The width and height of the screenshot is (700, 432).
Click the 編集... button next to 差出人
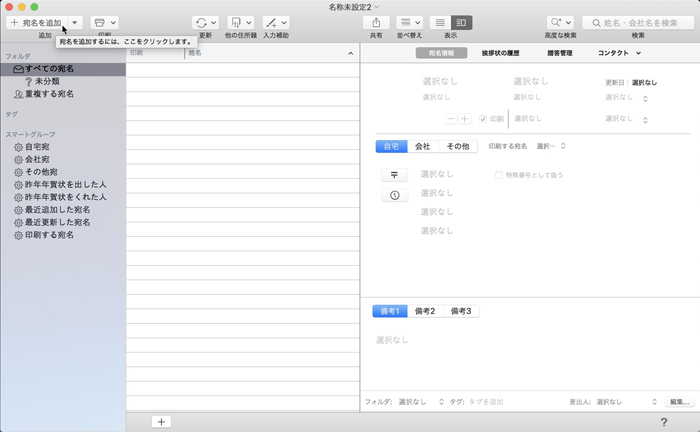coord(679,402)
